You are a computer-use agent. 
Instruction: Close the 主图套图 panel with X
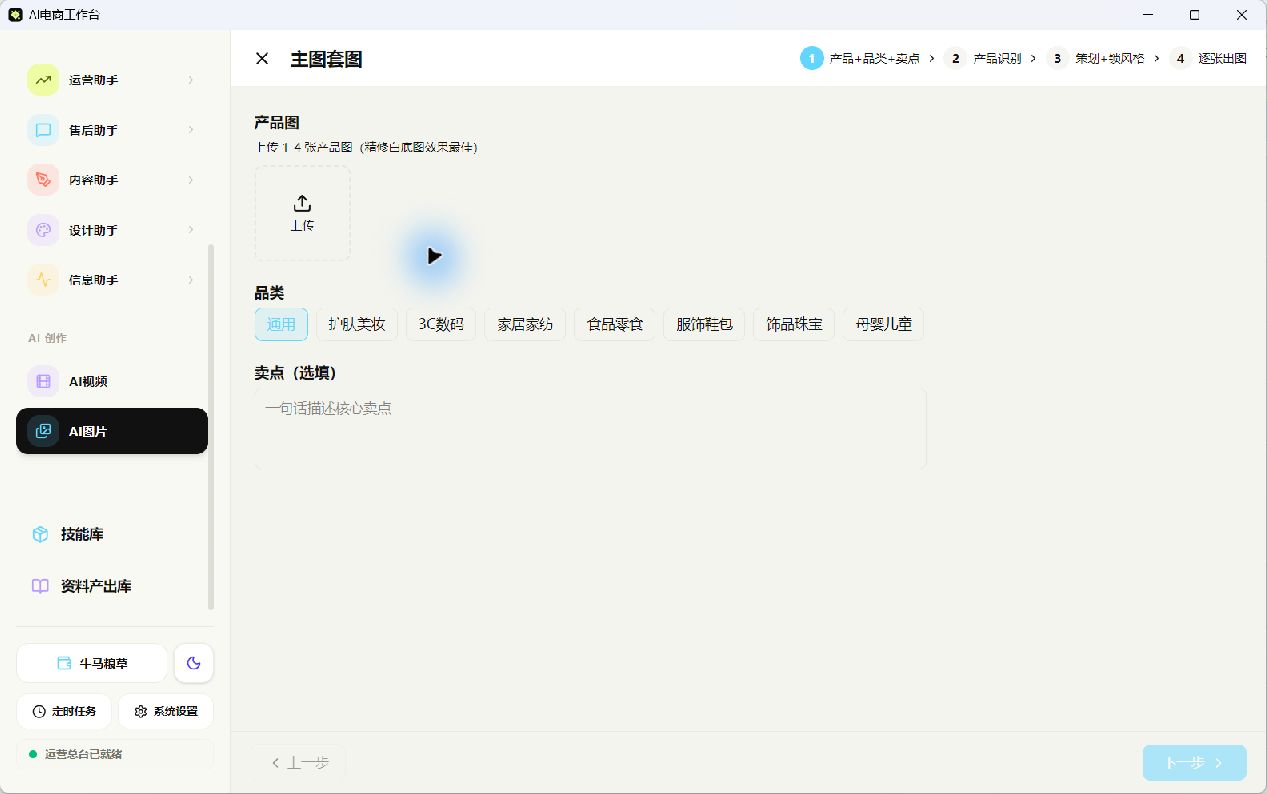(262, 59)
